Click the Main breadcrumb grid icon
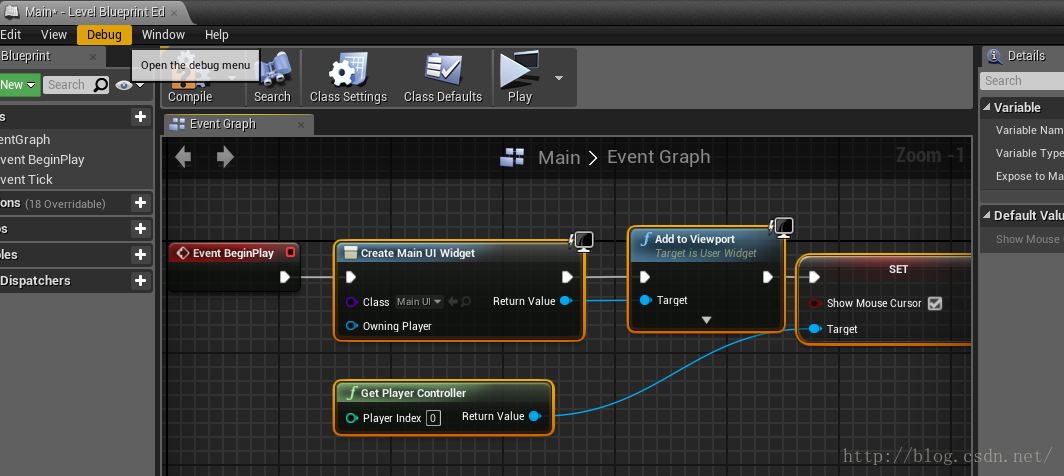This screenshot has height=476, width=1064. [x=512, y=158]
